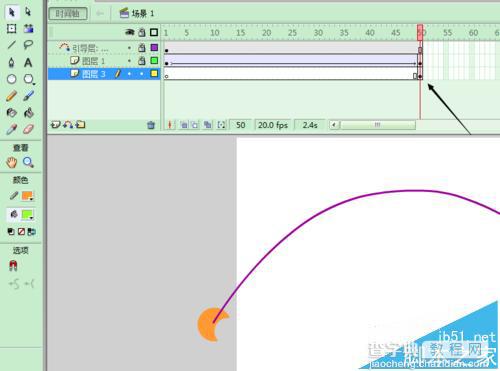Viewport: 500px width, 371px height.
Task: Toggle lock on 引导层 layer
Action: click(142, 48)
